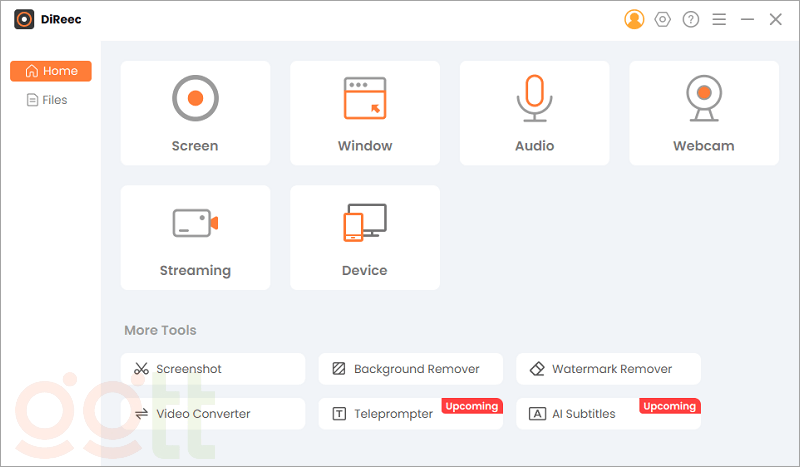Click the help question mark icon
The height and width of the screenshot is (467, 800).
tap(691, 19)
